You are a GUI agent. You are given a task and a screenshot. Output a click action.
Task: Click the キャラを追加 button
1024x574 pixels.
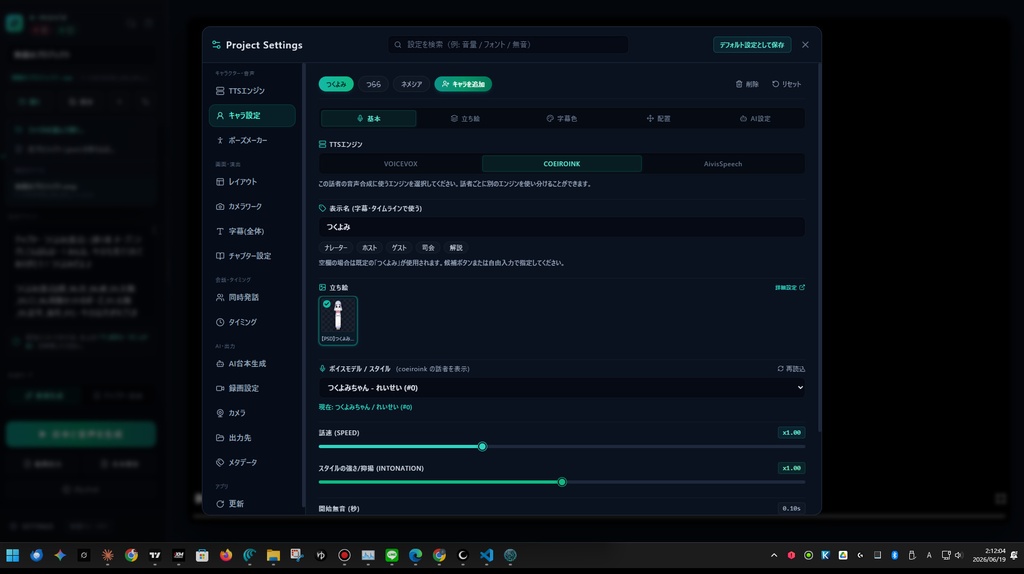(463, 84)
